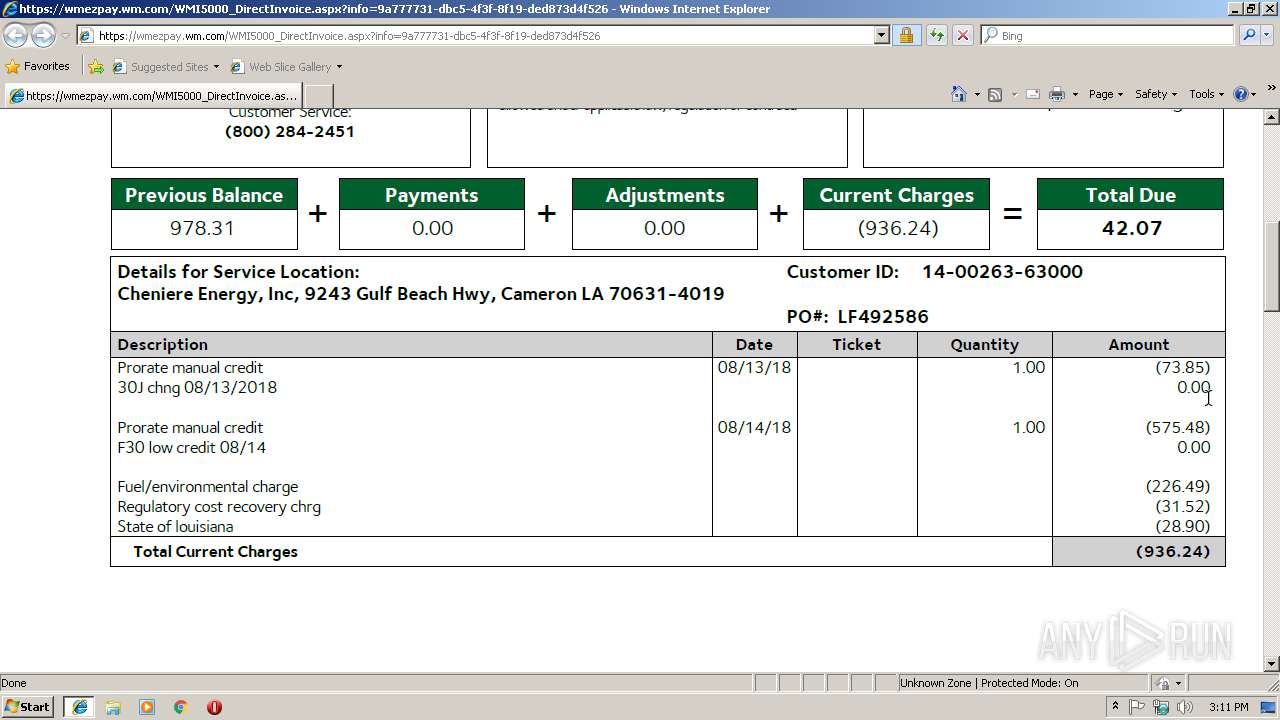Screen dimensions: 1280x720
Task: Select date 08/14/18 cell
Action: pos(754,427)
